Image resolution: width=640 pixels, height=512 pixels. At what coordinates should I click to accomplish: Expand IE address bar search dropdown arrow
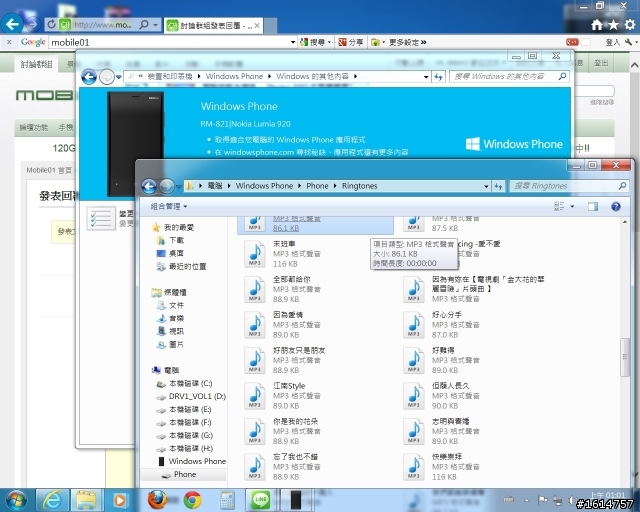coord(156,25)
